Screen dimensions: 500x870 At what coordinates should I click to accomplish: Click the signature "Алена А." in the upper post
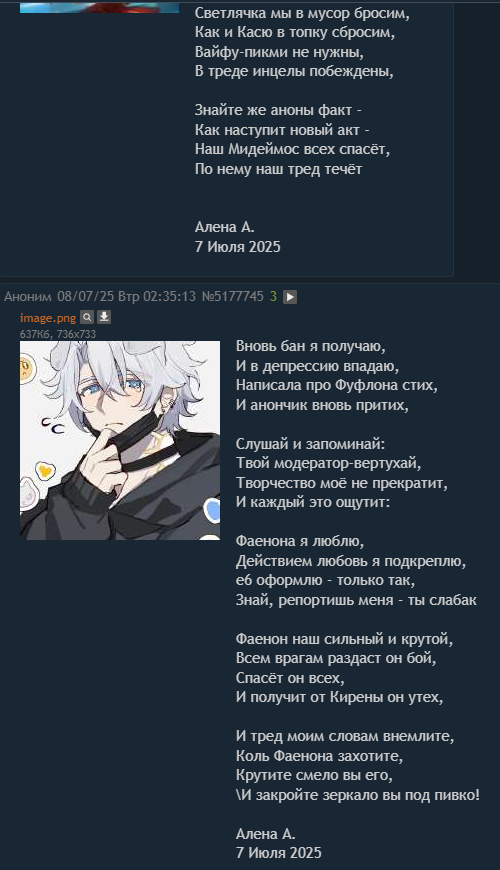click(x=224, y=227)
